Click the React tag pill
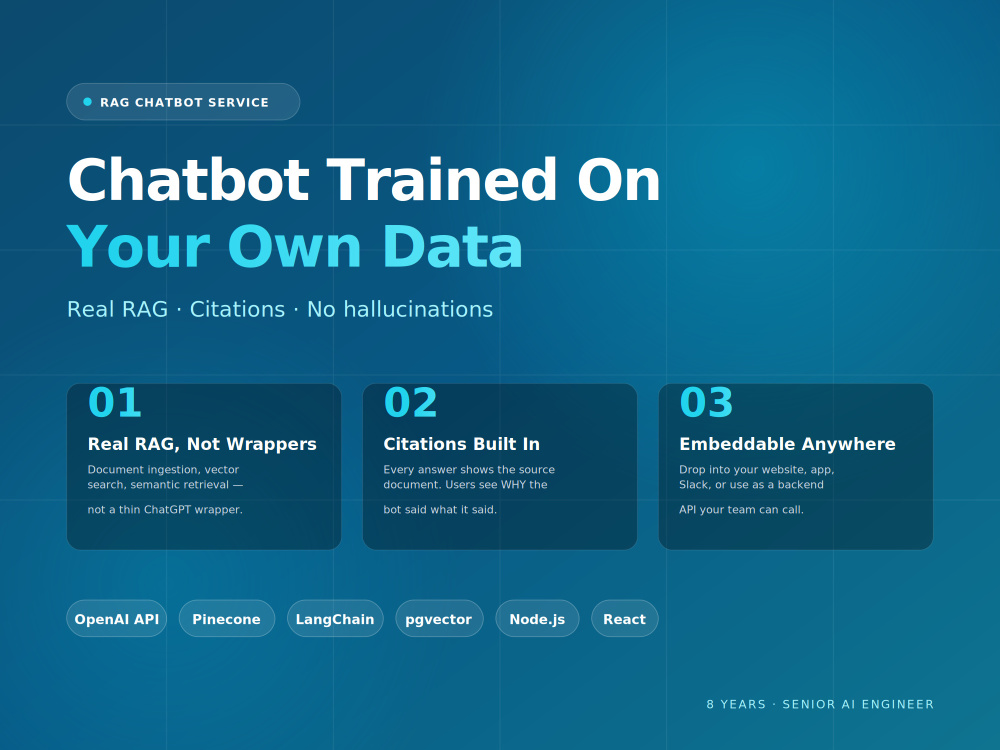Screen dimensions: 1000x750 tap(624, 619)
